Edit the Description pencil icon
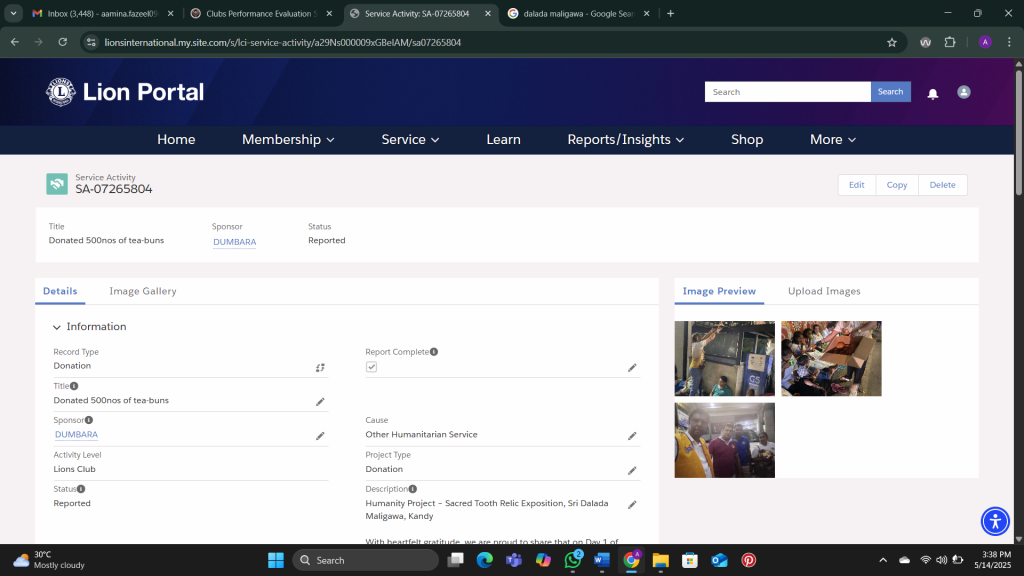This screenshot has height=576, width=1024. 632,504
